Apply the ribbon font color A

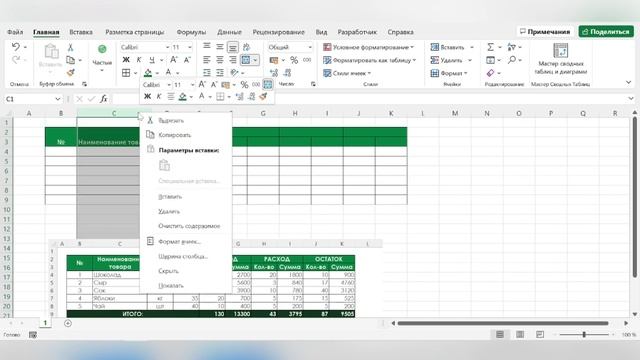168,73
